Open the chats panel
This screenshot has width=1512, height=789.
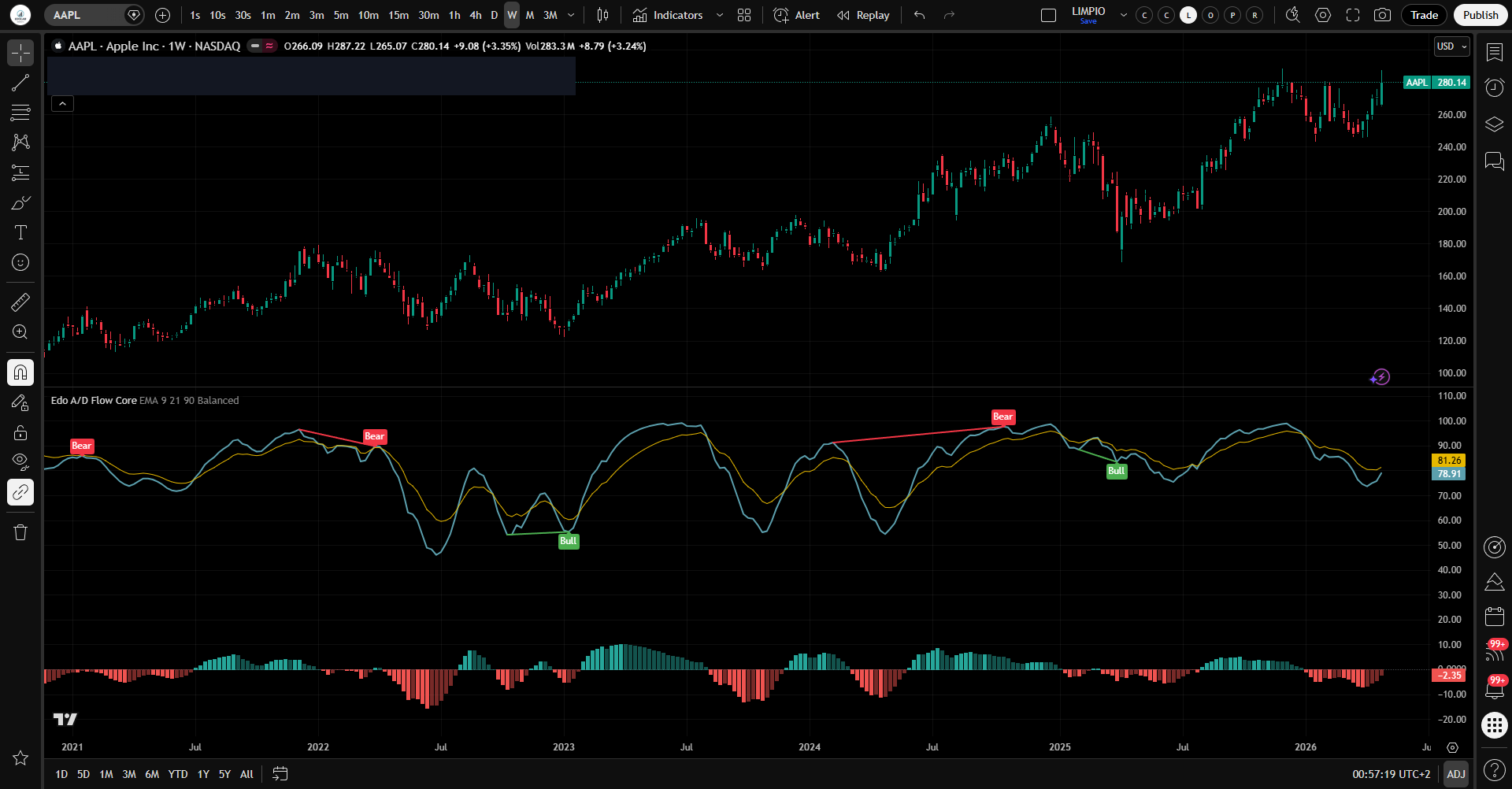1494,161
